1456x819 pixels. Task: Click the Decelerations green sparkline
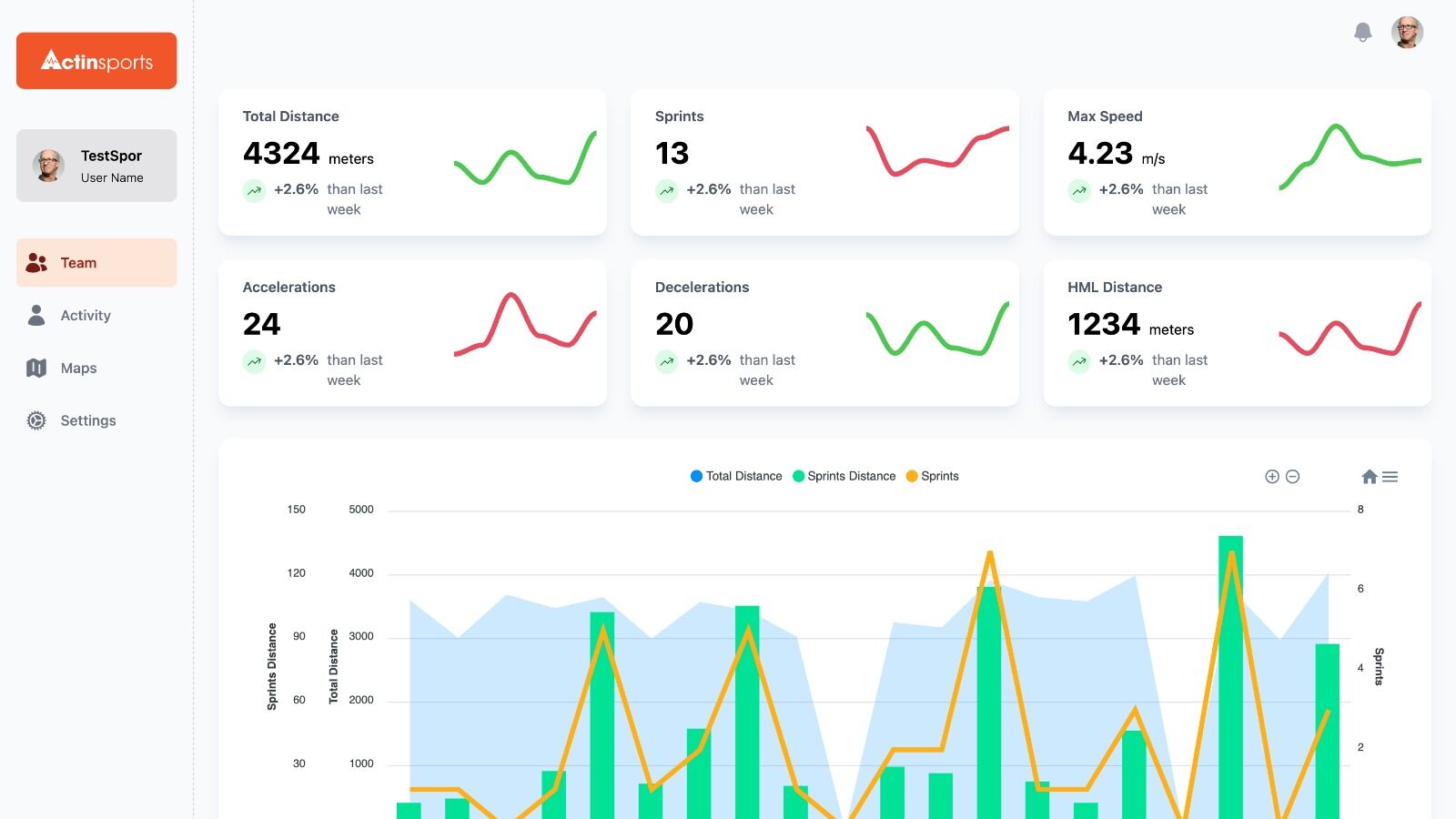pos(937,329)
